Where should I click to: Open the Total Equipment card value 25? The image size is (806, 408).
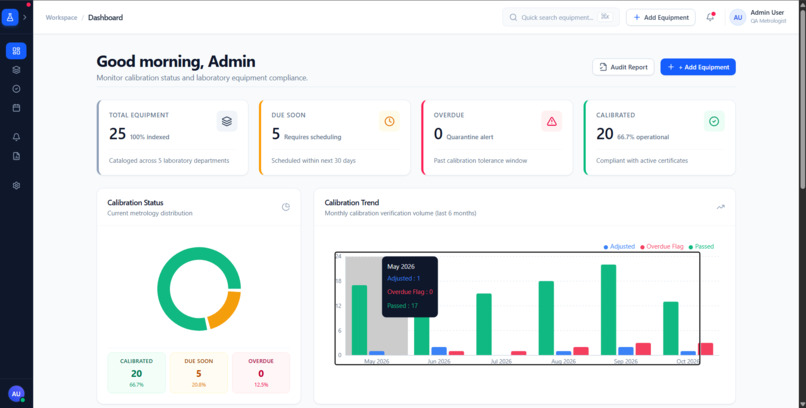(x=117, y=134)
